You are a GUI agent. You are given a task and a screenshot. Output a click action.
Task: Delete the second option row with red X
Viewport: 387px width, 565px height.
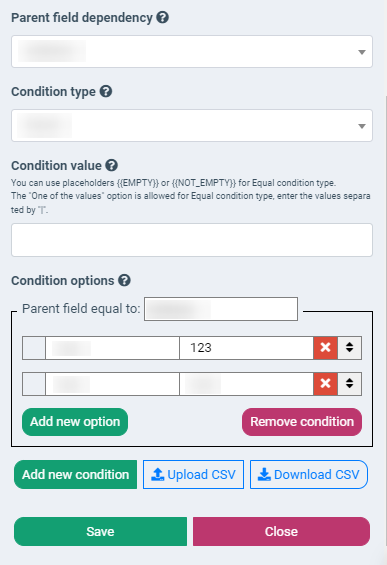325,383
